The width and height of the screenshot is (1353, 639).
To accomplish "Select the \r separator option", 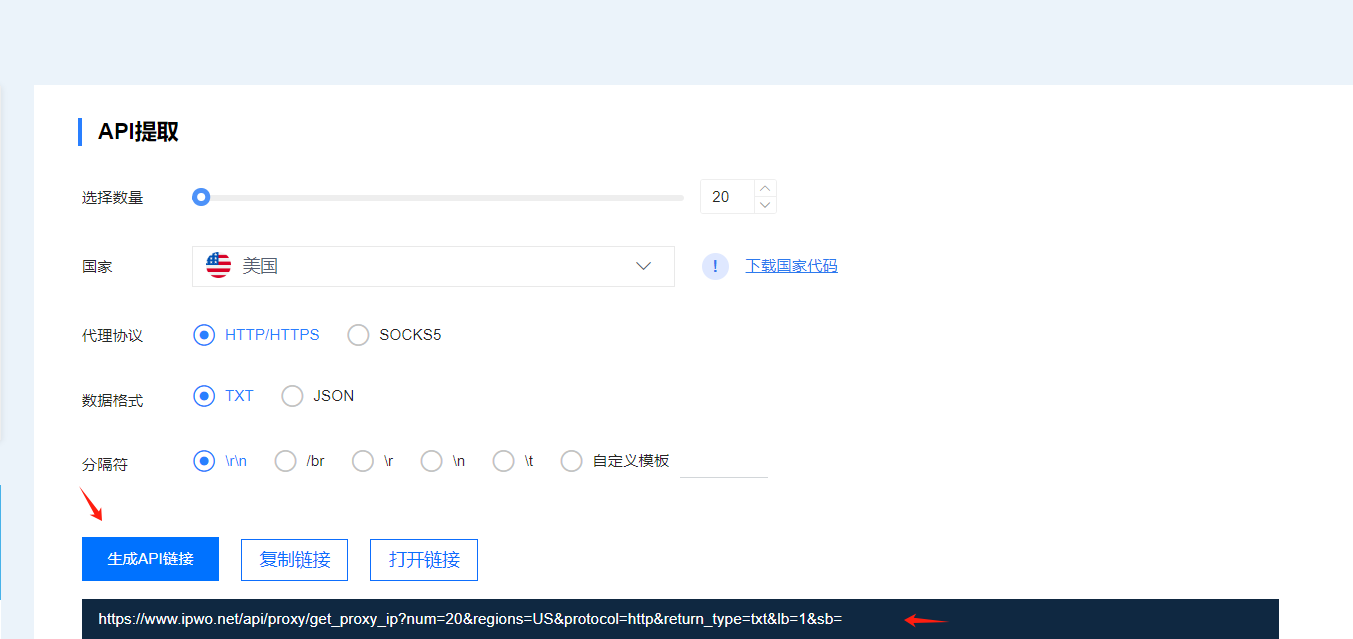I will coord(363,461).
